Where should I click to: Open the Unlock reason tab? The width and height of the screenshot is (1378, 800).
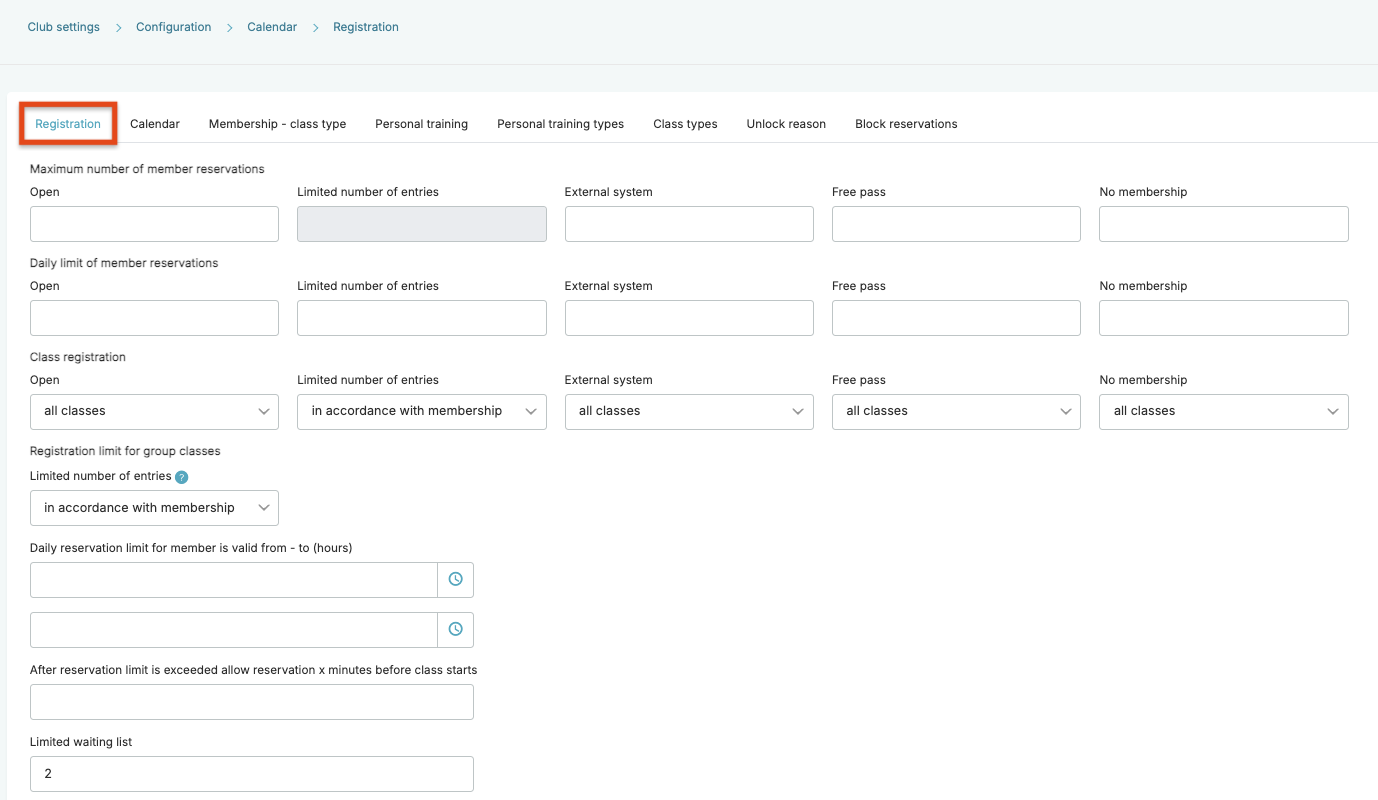click(786, 124)
